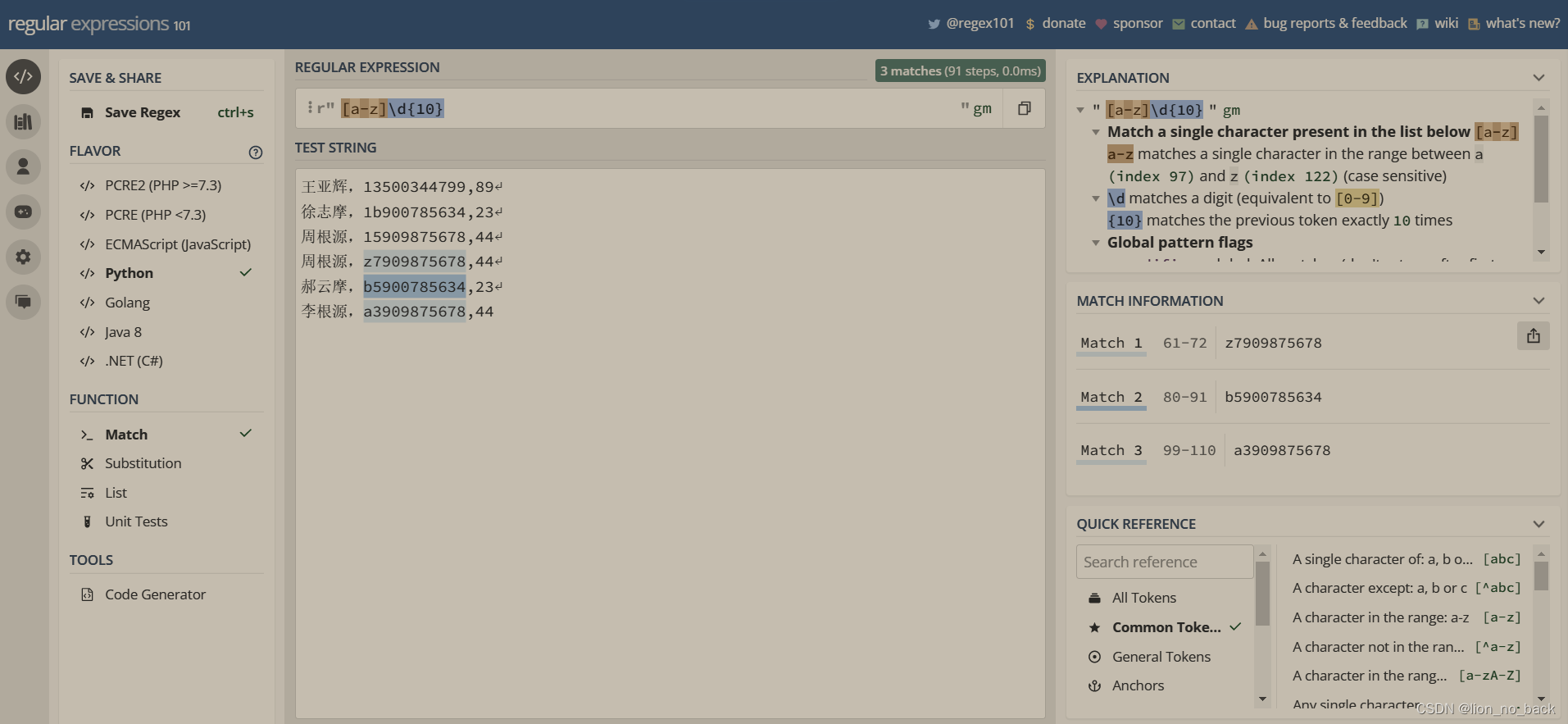The width and height of the screenshot is (1568, 724).
Task: Open the delimiter options dots icon
Action: pyautogui.click(x=310, y=107)
